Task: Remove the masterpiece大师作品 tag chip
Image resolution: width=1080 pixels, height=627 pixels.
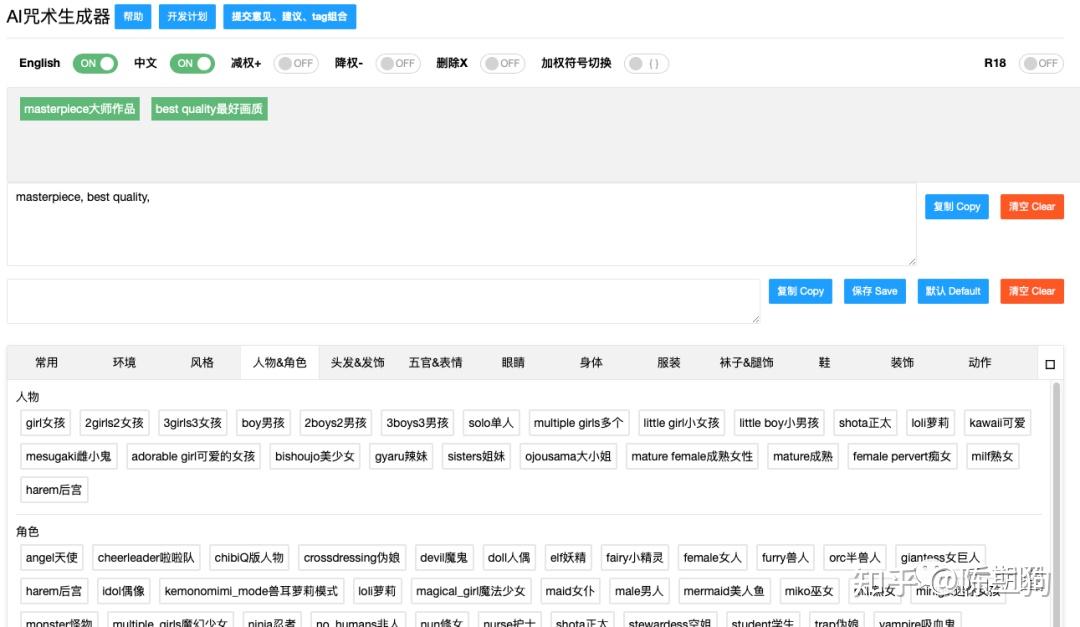Action: 79,110
